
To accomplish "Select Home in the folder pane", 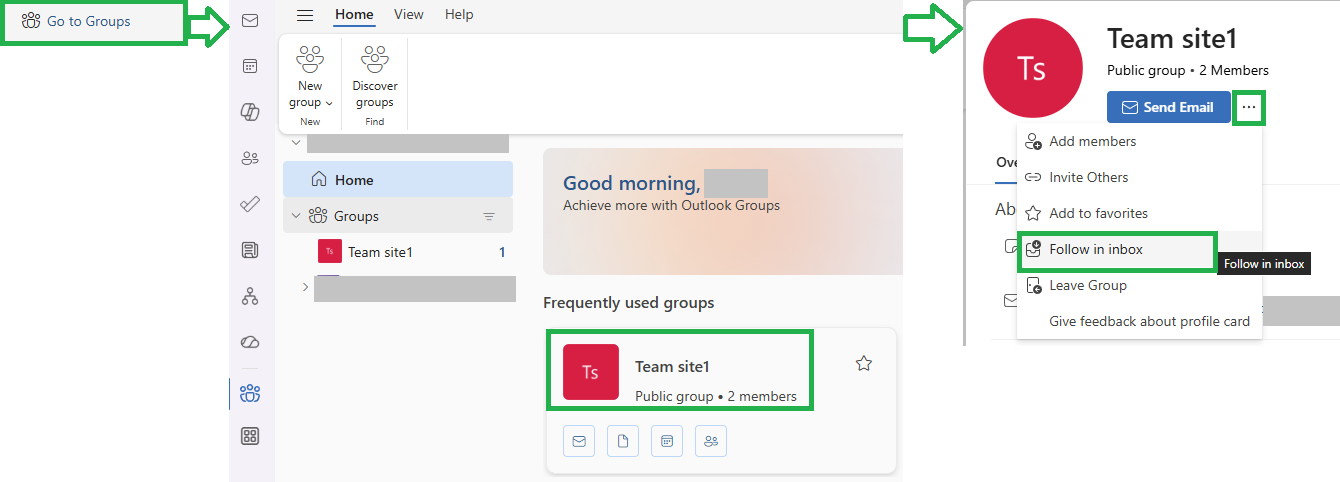I will click(398, 180).
